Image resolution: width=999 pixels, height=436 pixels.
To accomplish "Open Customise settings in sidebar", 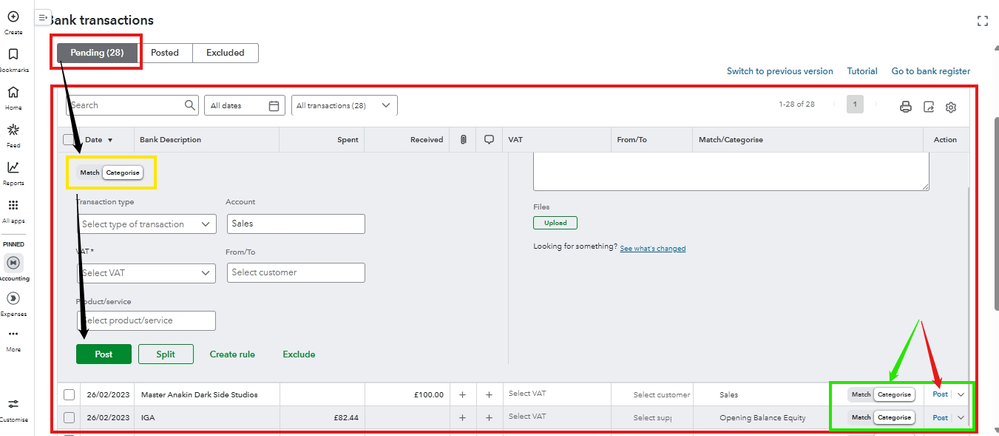I will pyautogui.click(x=13, y=404).
